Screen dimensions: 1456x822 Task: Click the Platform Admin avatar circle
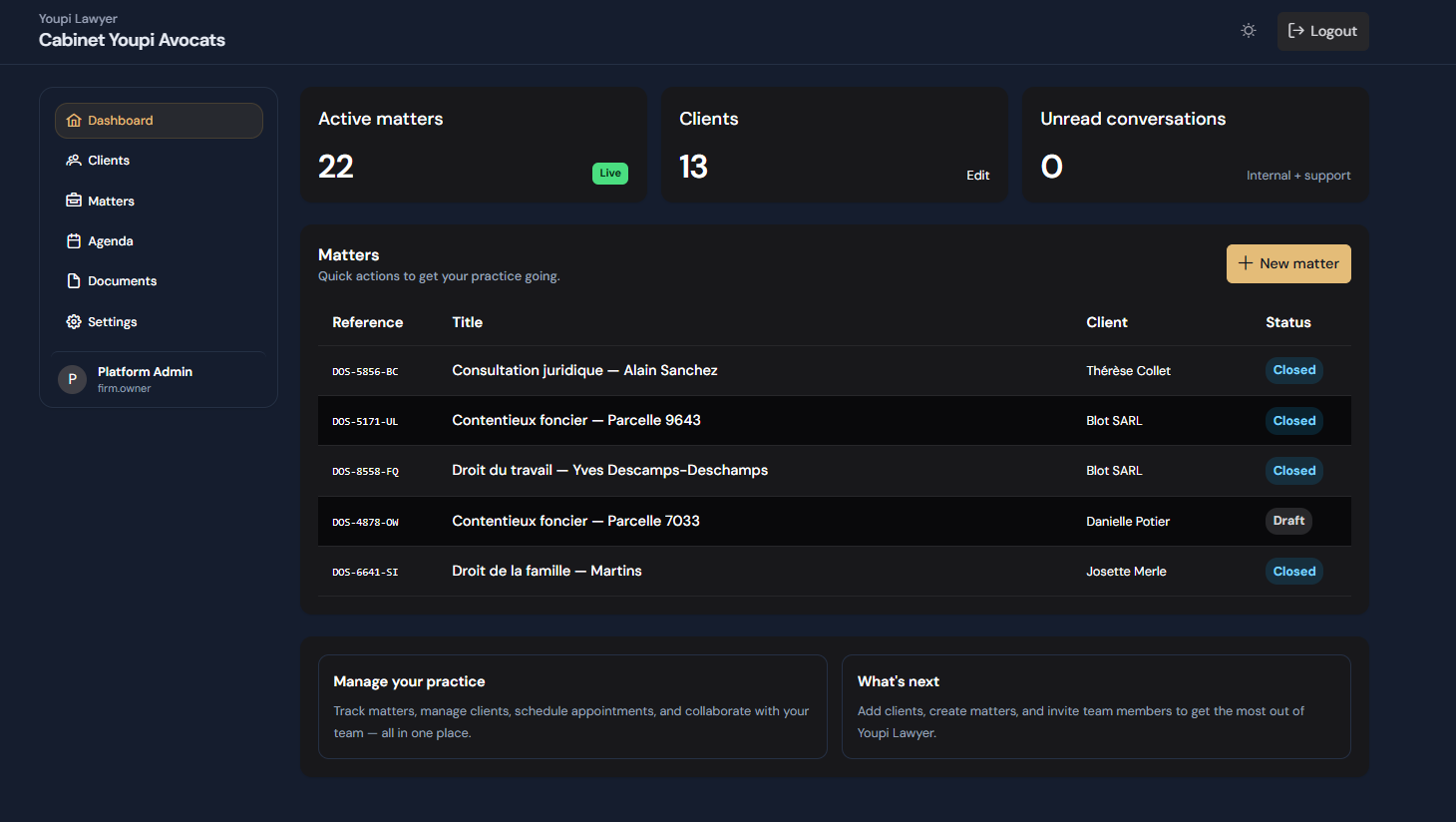72,379
